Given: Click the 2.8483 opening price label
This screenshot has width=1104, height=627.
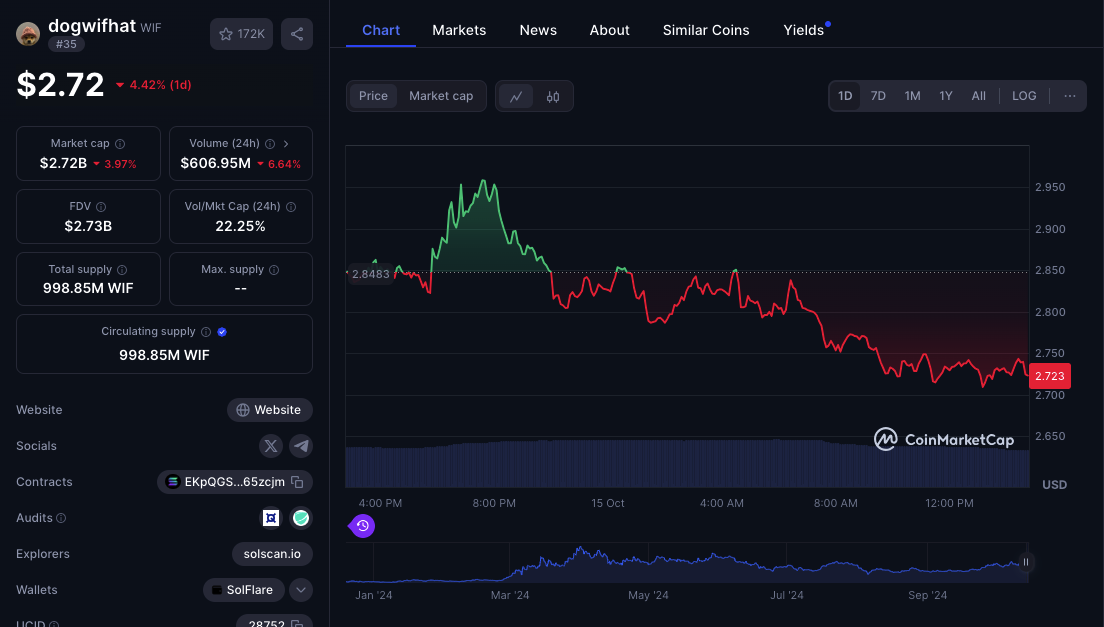Looking at the screenshot, I should click(x=370, y=274).
